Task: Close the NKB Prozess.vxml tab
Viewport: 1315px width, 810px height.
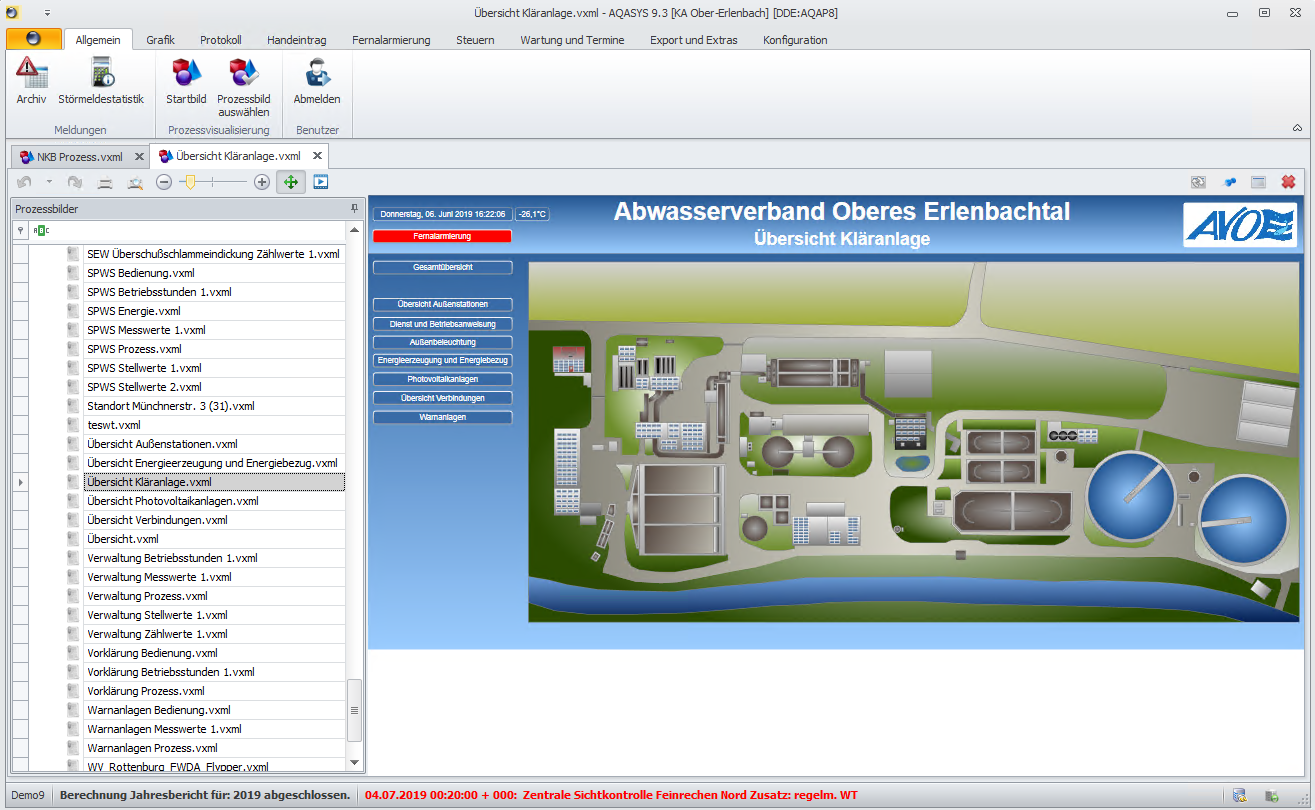Action: click(139, 157)
